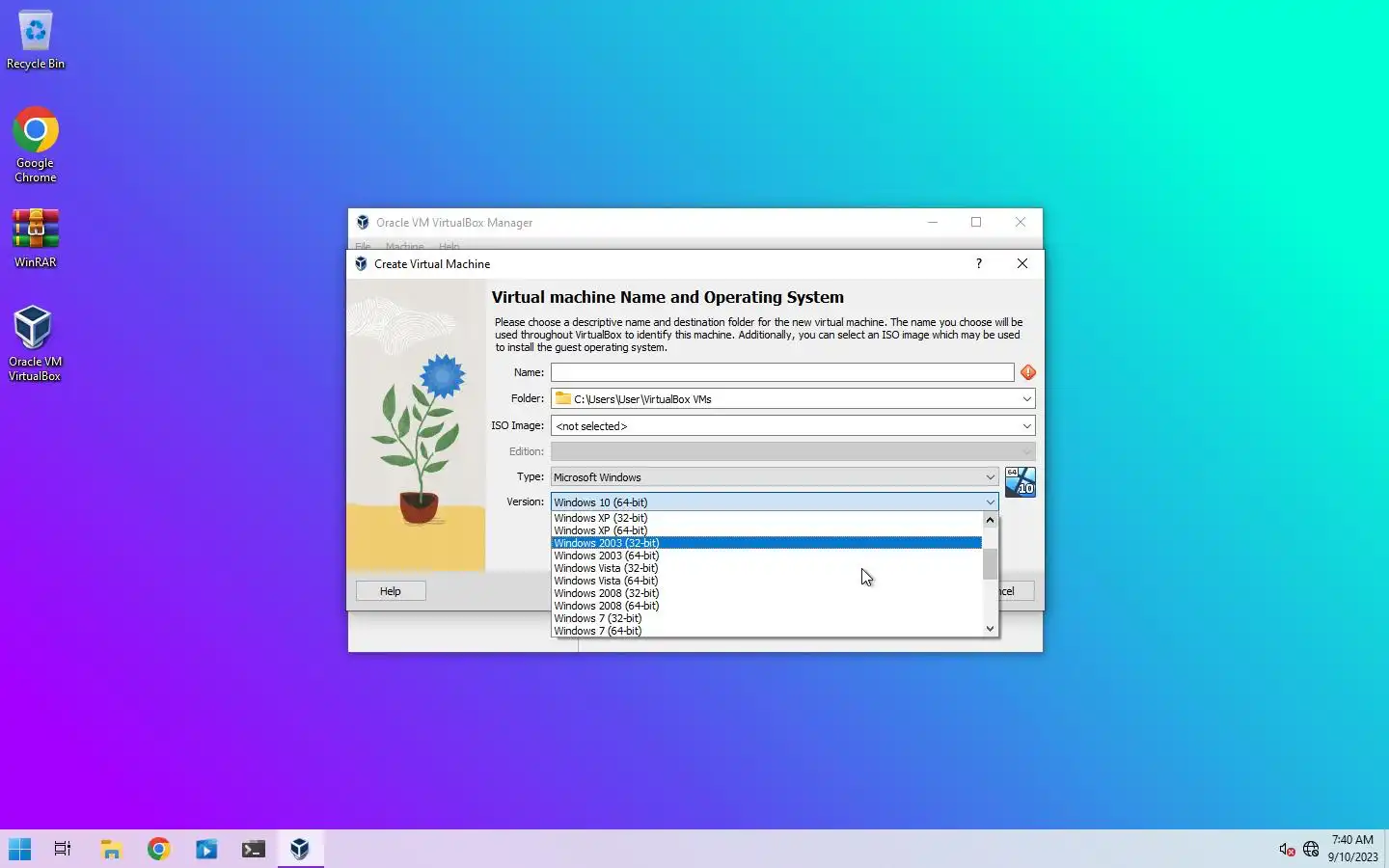1389x868 pixels.
Task: Click the Name input field
Action: pyautogui.click(x=782, y=372)
